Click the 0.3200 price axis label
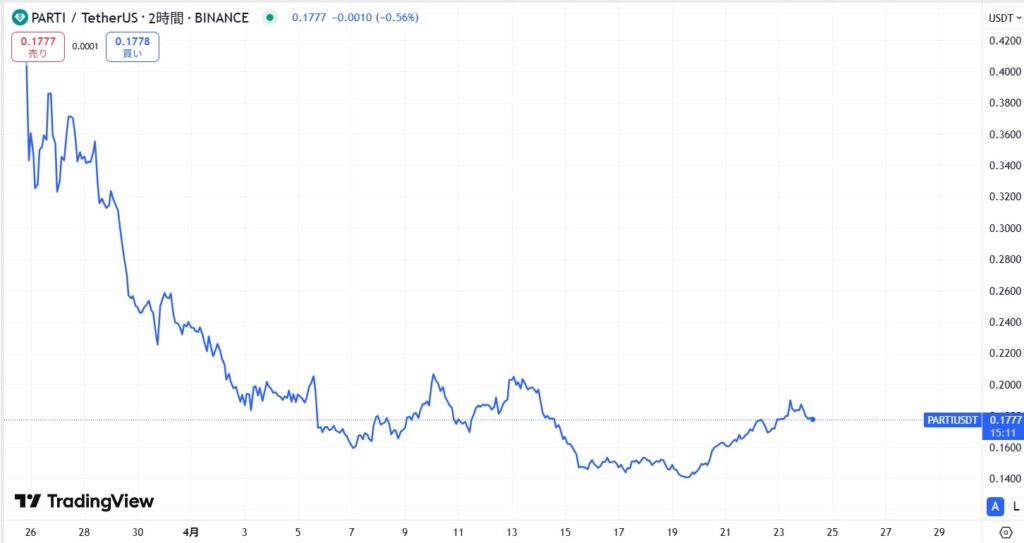 [x=1005, y=197]
